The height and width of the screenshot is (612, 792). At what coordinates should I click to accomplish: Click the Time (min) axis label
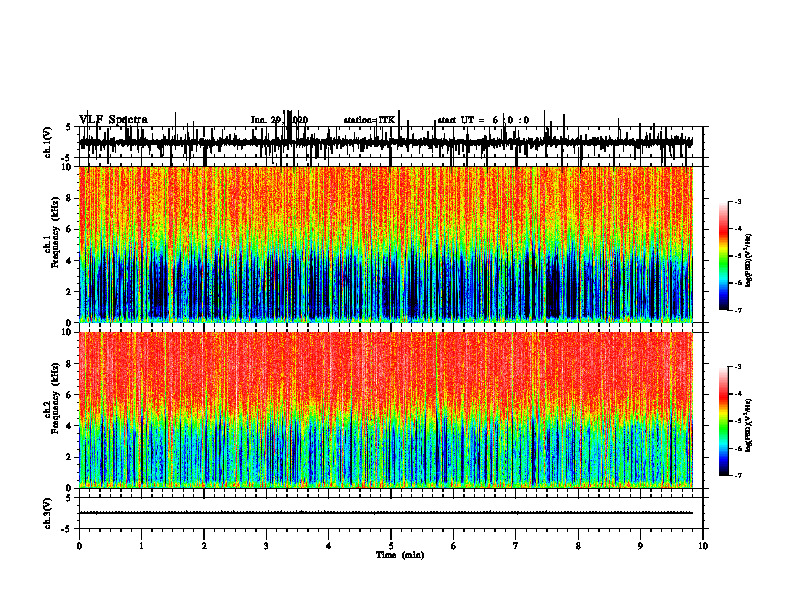tap(400, 555)
